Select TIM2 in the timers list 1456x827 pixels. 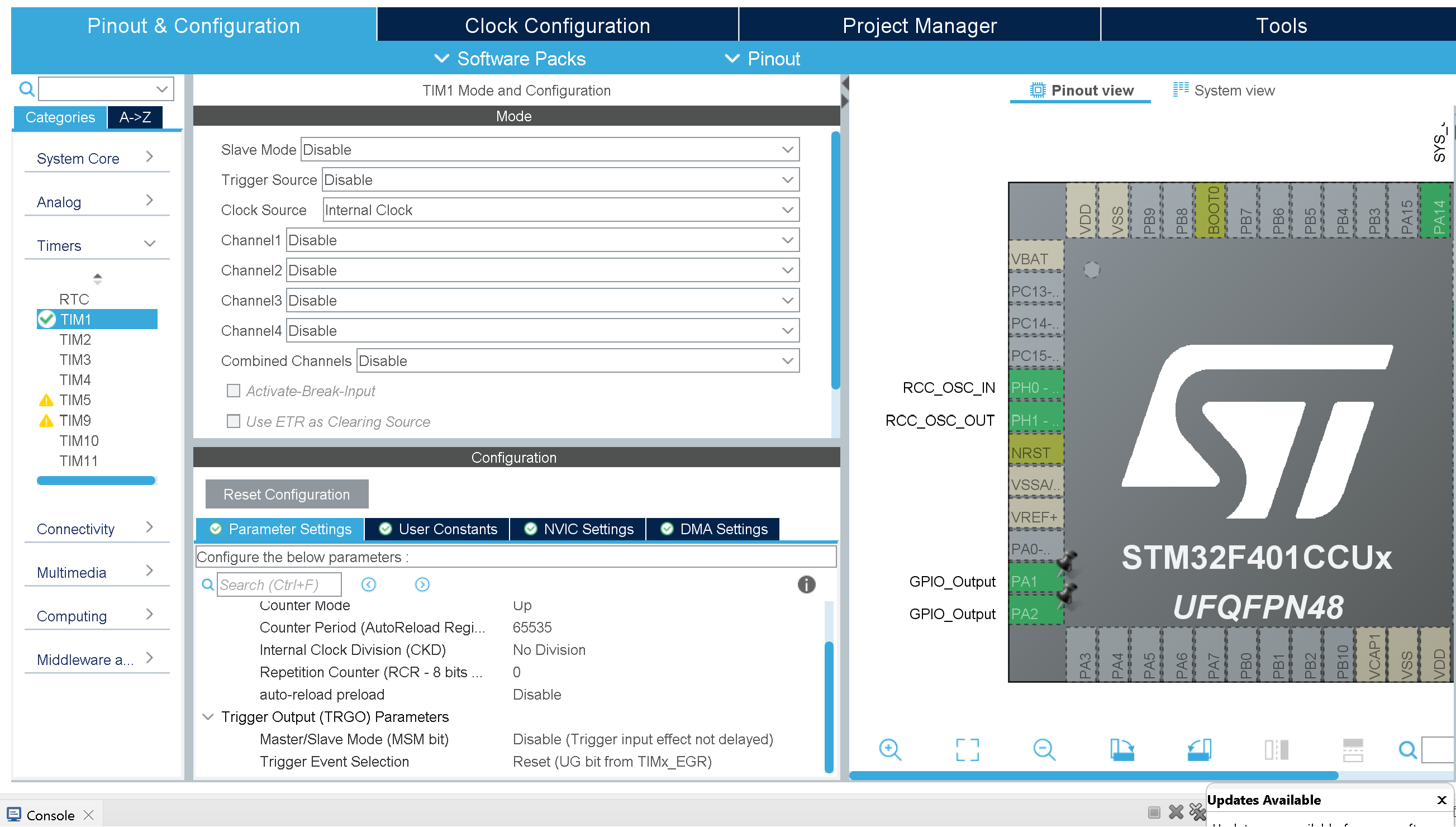(75, 340)
